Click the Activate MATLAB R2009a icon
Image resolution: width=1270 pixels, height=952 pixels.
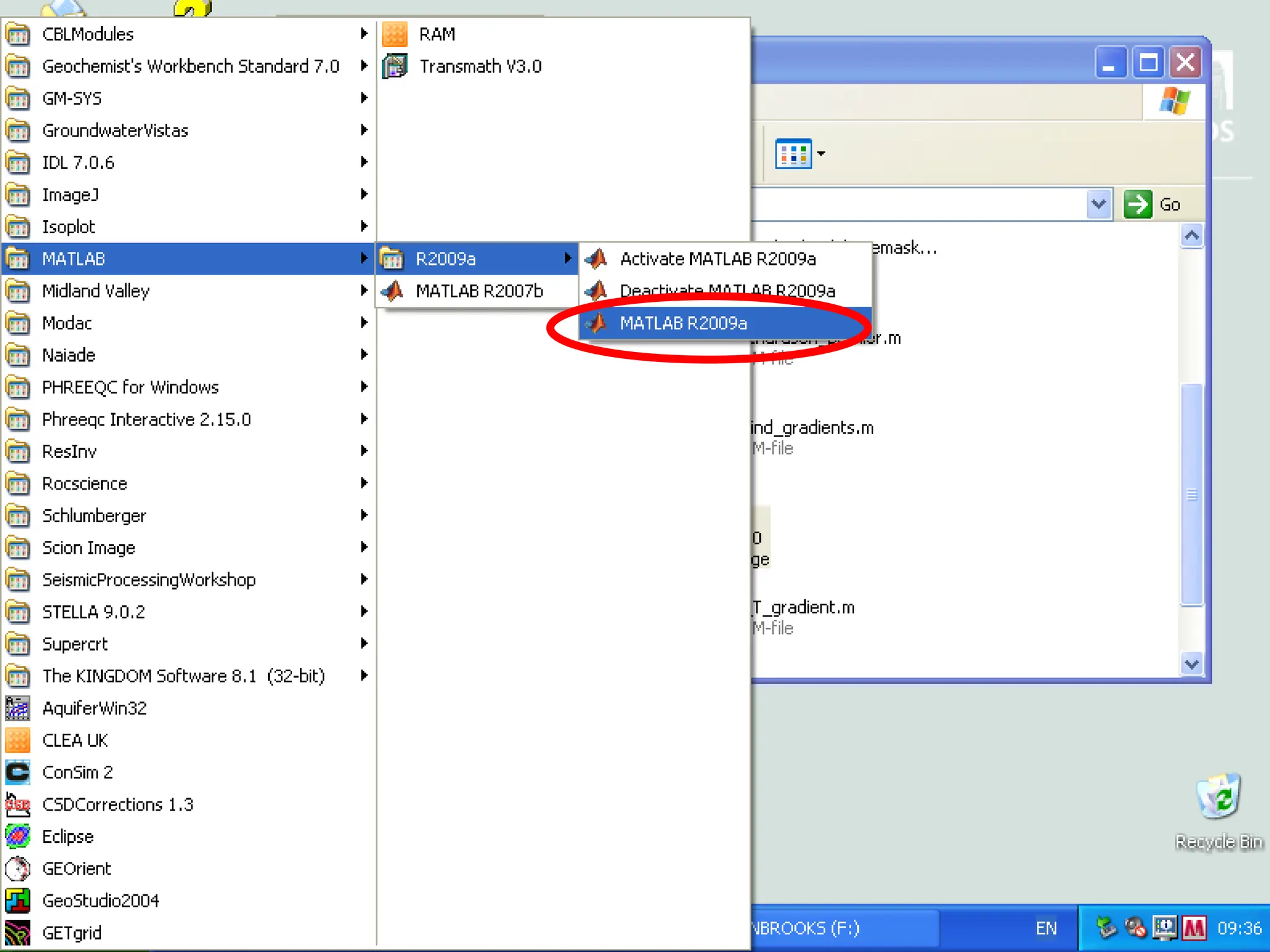597,258
